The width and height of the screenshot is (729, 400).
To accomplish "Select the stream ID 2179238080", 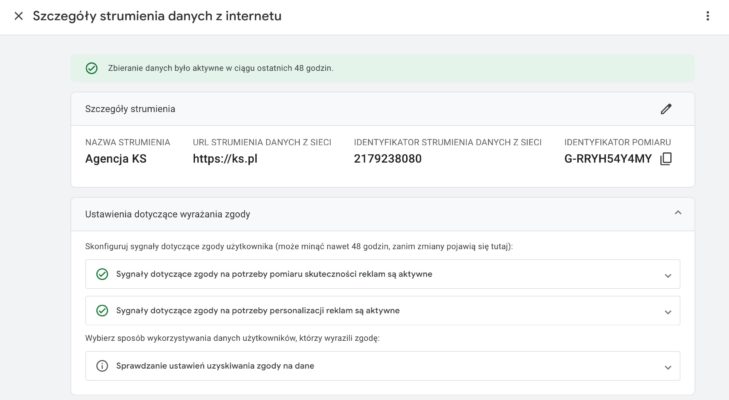I will 388,159.
